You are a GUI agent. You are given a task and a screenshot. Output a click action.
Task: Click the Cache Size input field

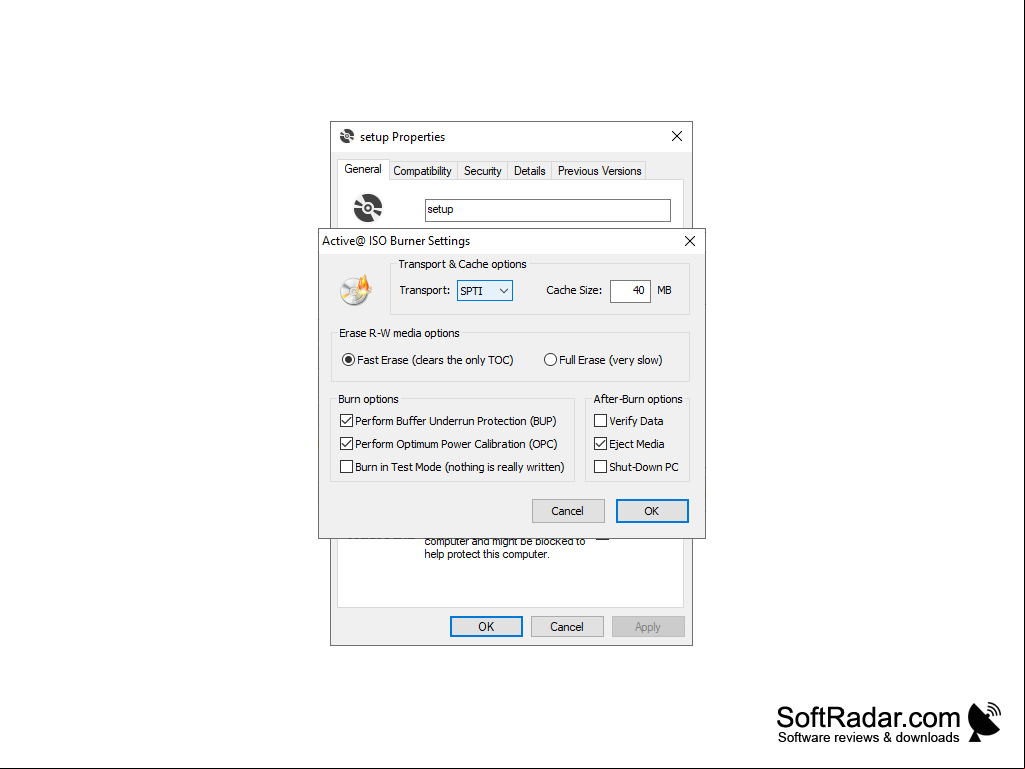630,291
